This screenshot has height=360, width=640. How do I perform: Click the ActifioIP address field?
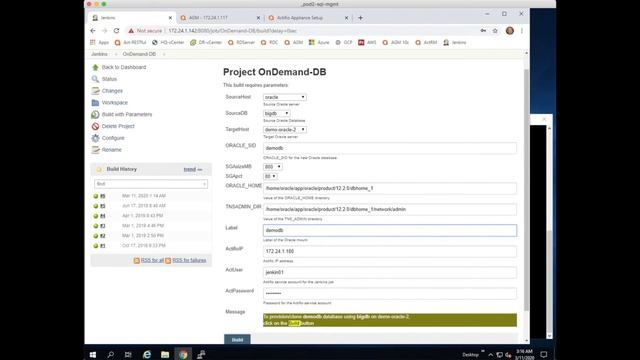tap(390, 251)
